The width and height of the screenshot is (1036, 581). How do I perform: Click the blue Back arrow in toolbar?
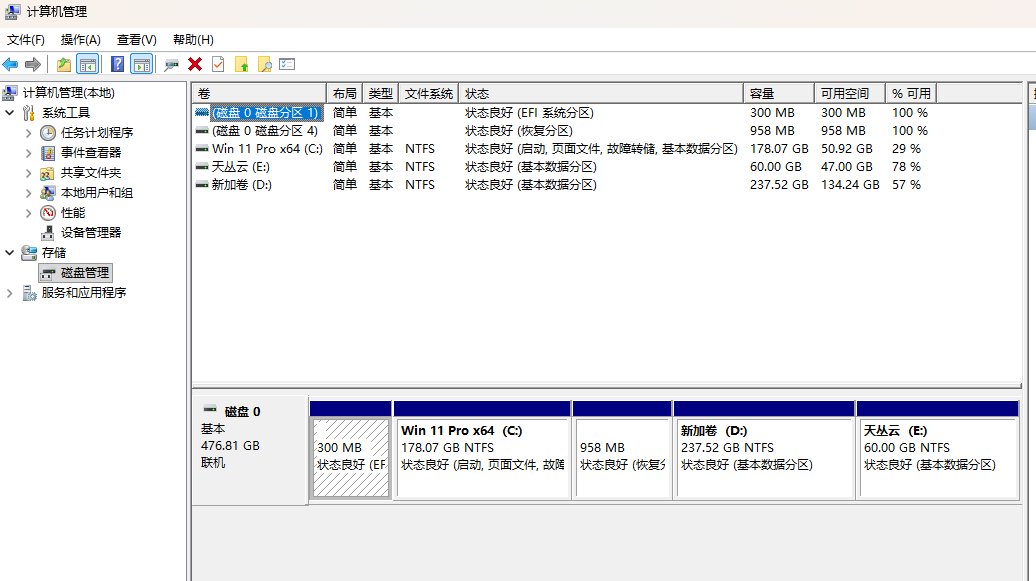[x=11, y=64]
